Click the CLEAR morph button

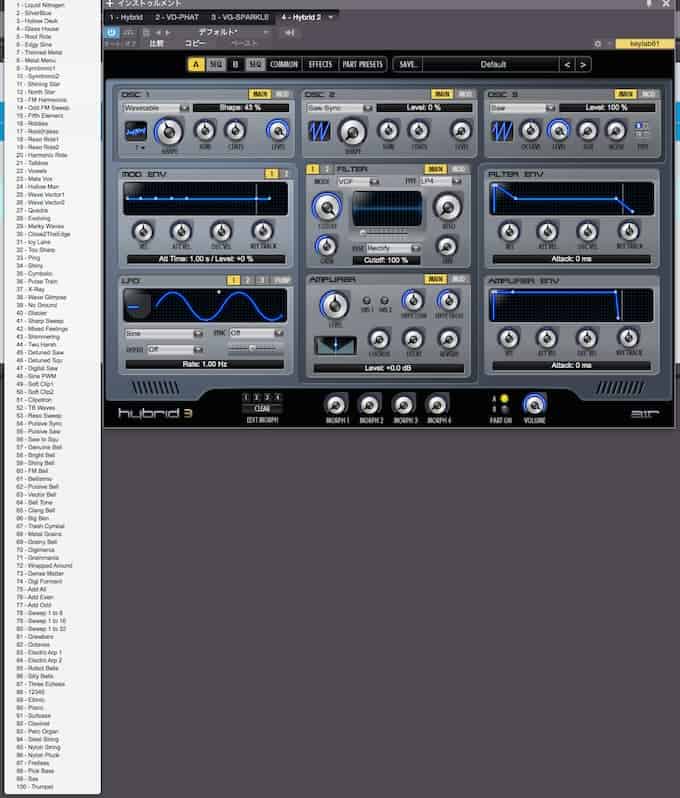pos(262,409)
